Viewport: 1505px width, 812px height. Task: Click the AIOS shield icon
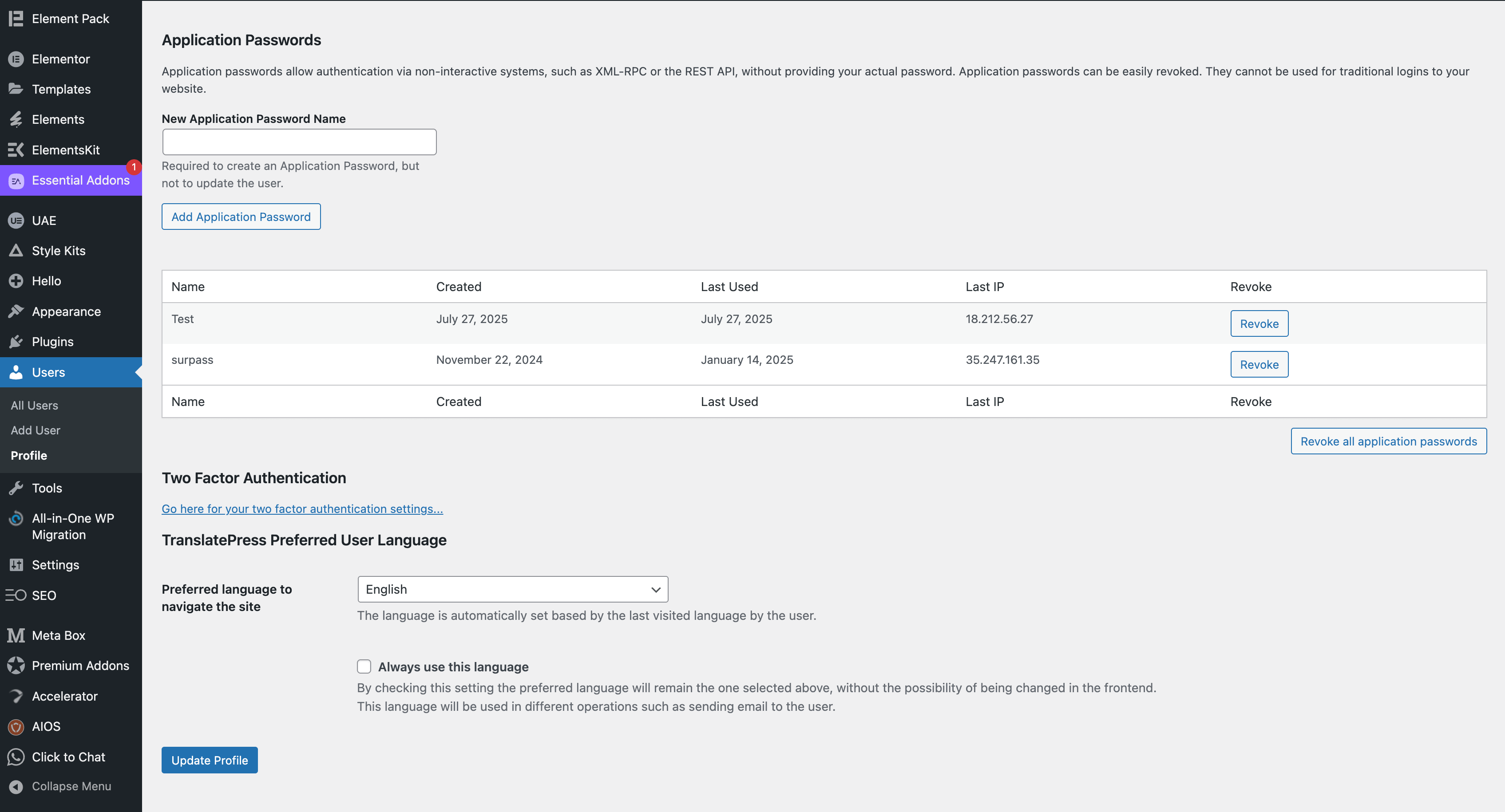tap(16, 726)
